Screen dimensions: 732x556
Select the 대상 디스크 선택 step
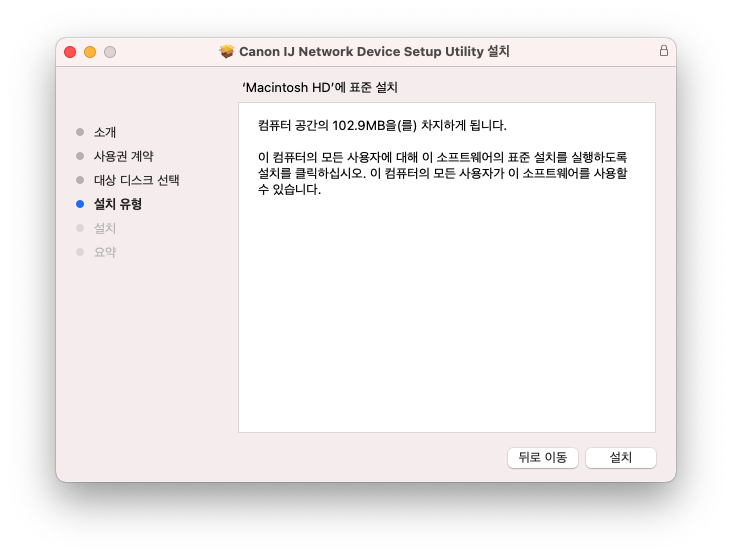(x=136, y=180)
